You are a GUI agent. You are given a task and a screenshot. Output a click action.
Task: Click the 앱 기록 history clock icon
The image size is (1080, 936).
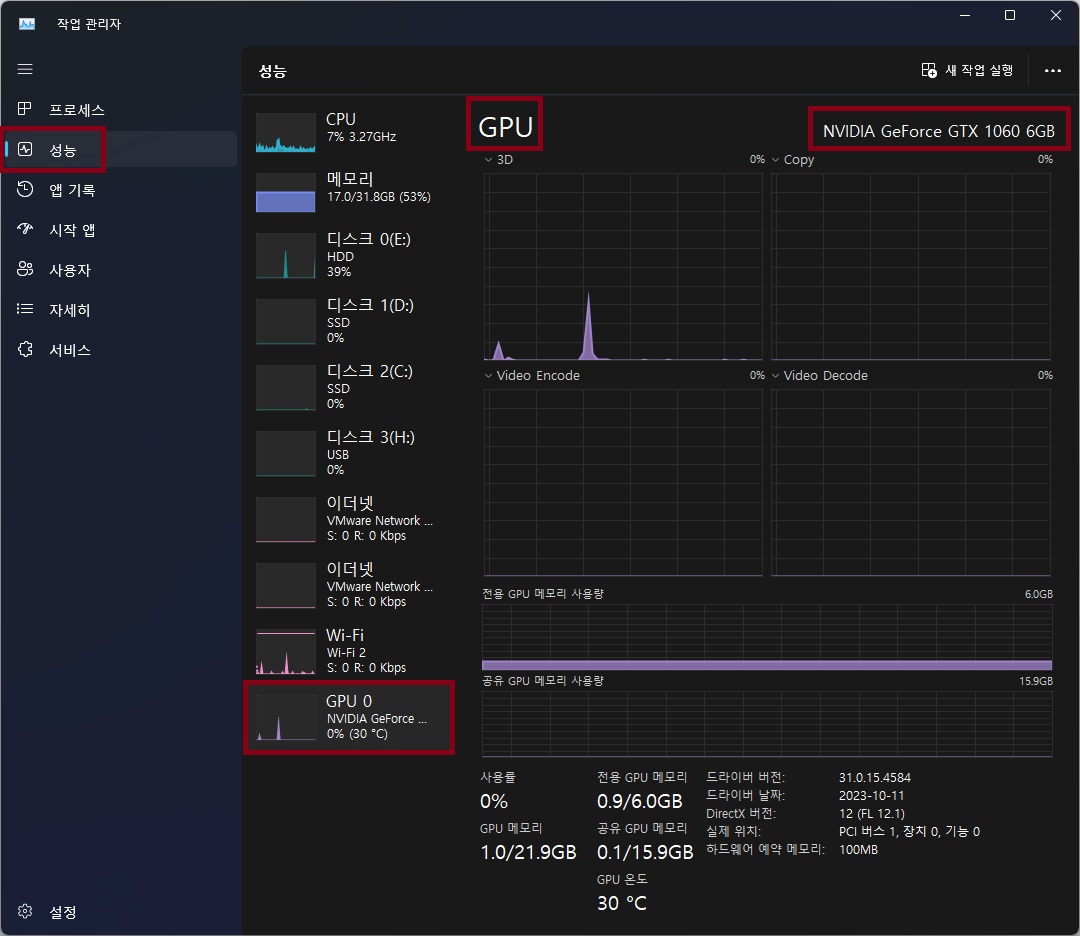25,189
